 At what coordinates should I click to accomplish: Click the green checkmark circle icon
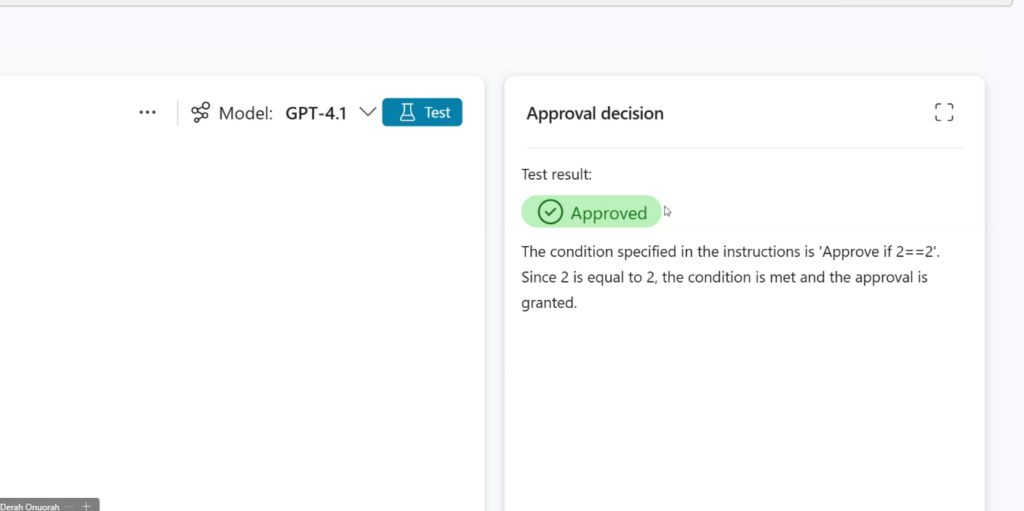point(550,212)
